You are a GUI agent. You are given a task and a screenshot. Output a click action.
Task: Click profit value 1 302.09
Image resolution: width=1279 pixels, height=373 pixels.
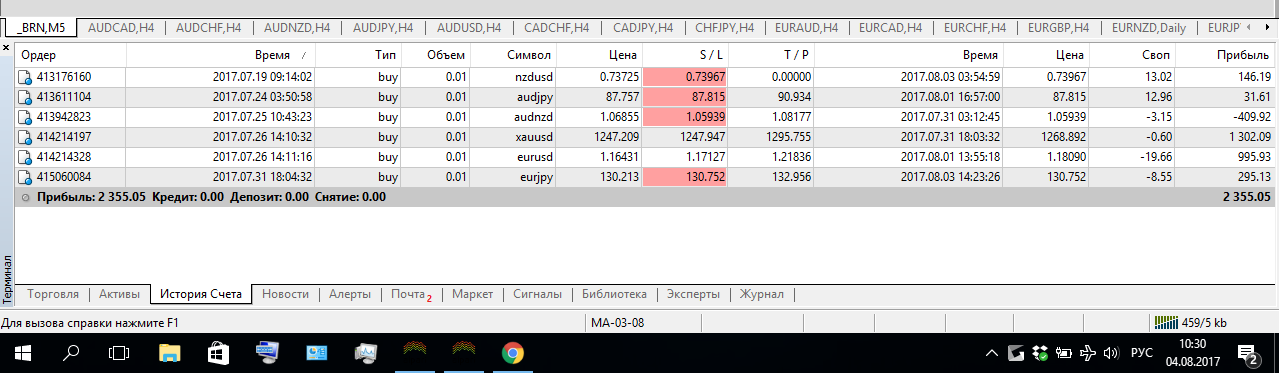point(1247,137)
